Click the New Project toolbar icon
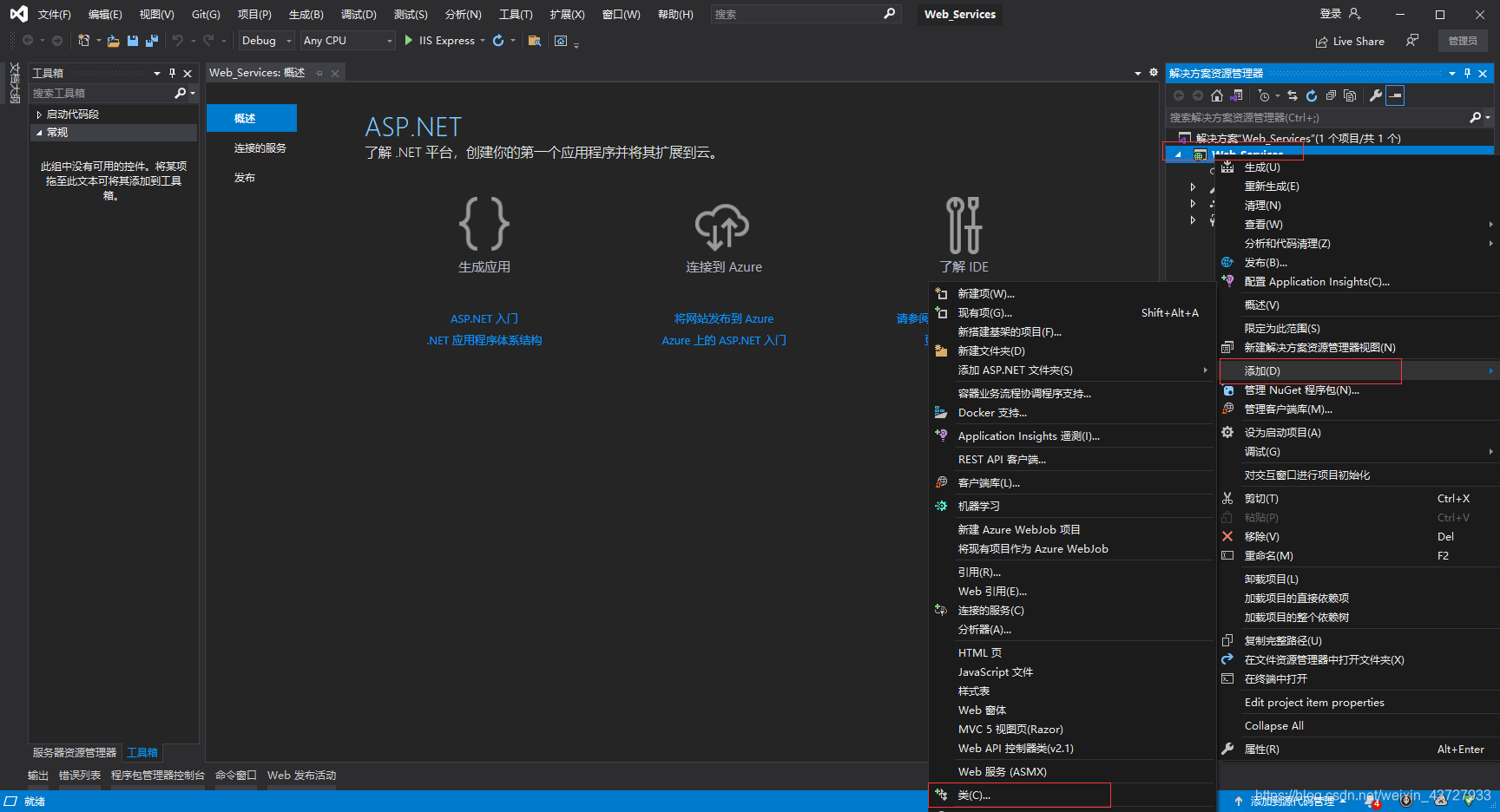Image resolution: width=1500 pixels, height=812 pixels. tap(84, 41)
